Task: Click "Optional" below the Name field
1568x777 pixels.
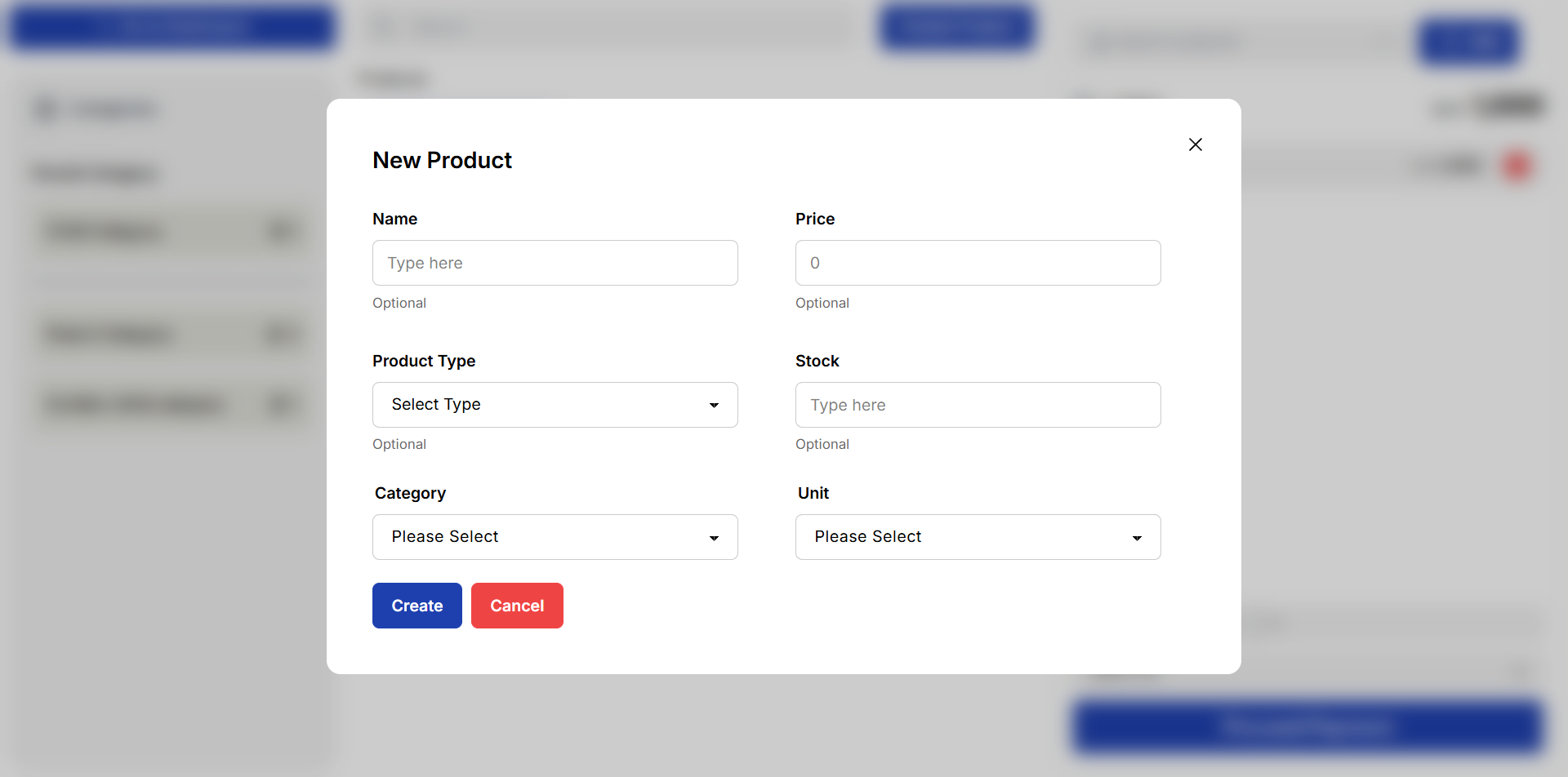Action: [399, 303]
